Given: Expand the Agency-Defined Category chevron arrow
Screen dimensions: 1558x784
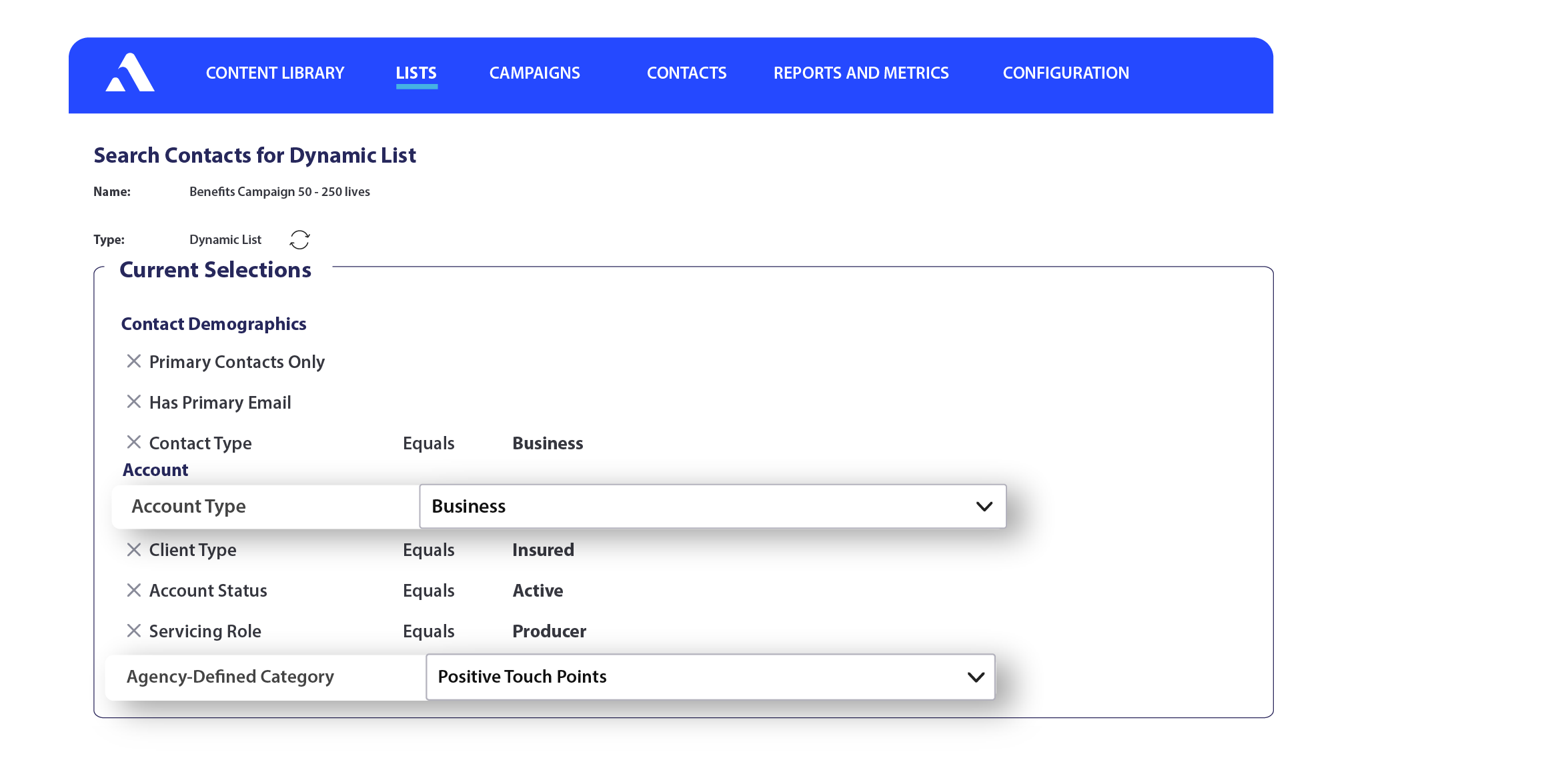Looking at the screenshot, I should click(976, 677).
